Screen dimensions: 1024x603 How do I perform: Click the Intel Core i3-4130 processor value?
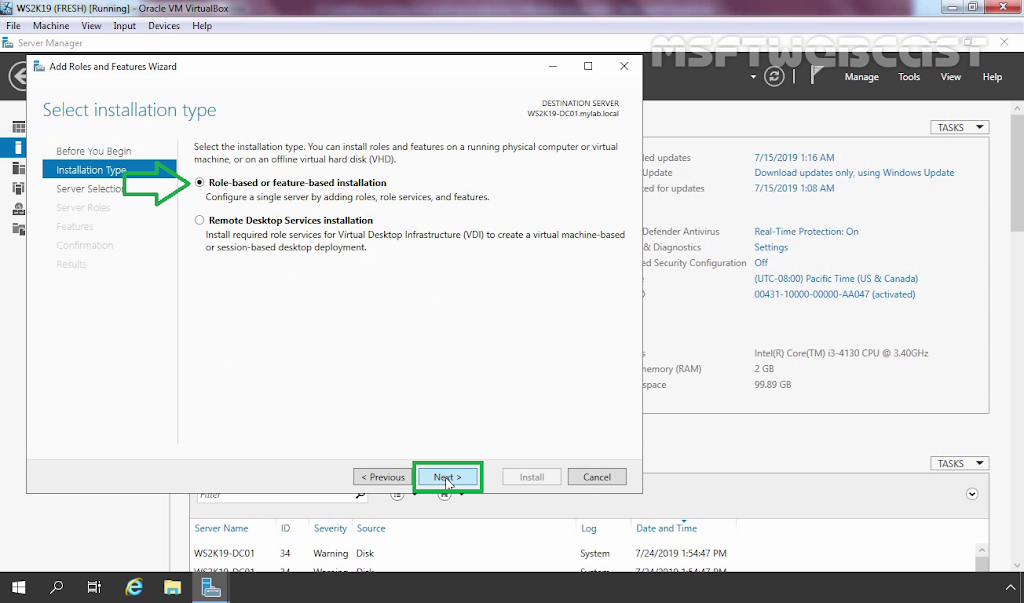[841, 353]
